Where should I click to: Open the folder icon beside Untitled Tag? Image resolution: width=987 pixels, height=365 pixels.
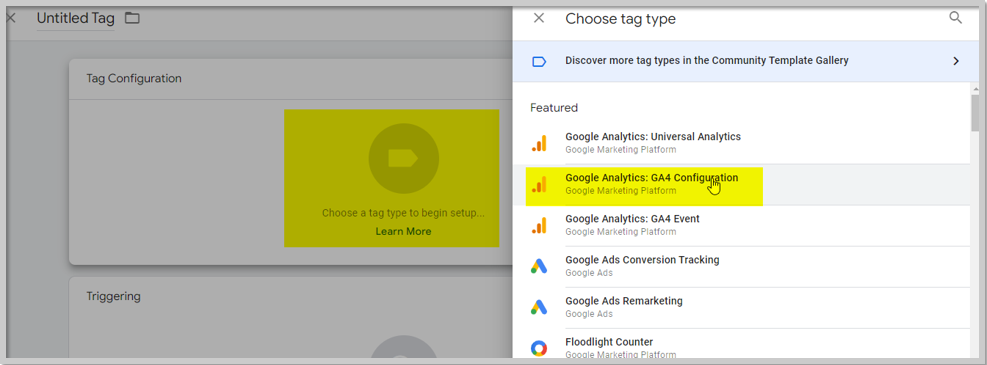[132, 18]
